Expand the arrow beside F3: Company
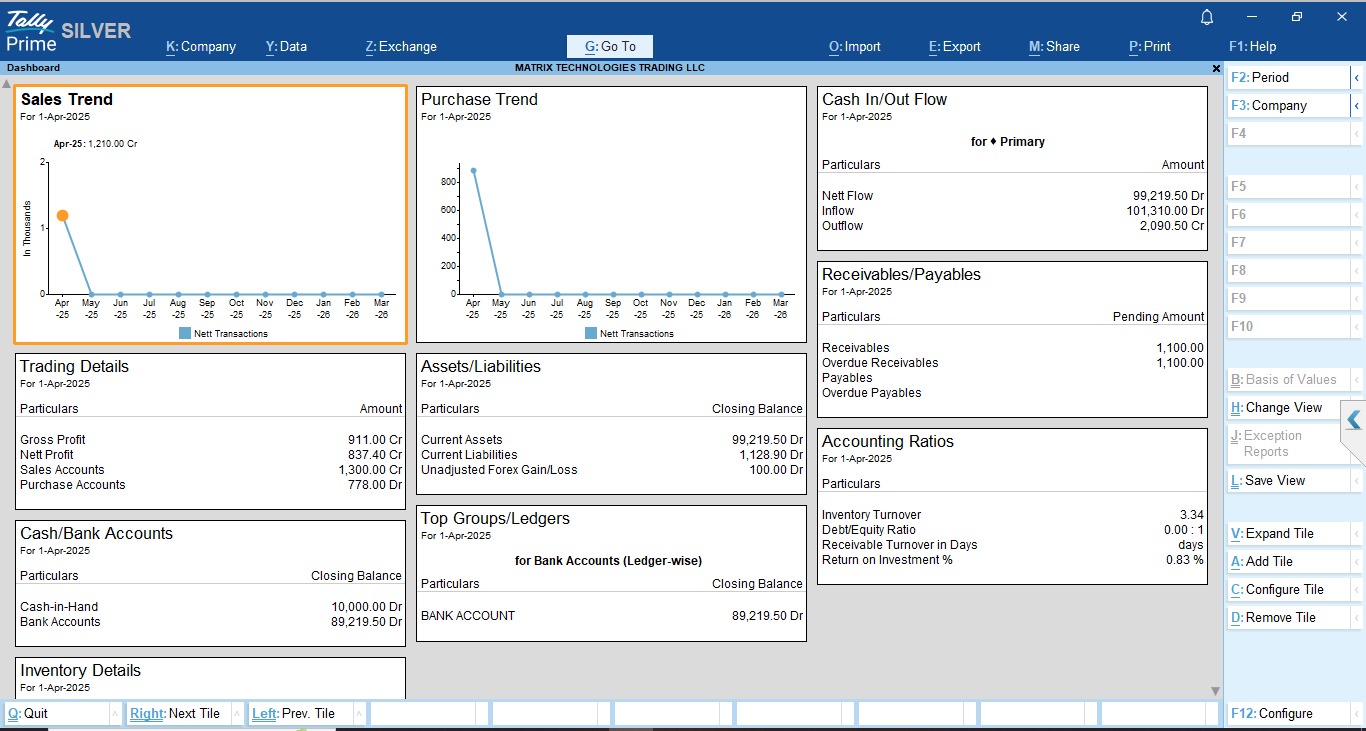This screenshot has width=1366, height=731. (1356, 105)
